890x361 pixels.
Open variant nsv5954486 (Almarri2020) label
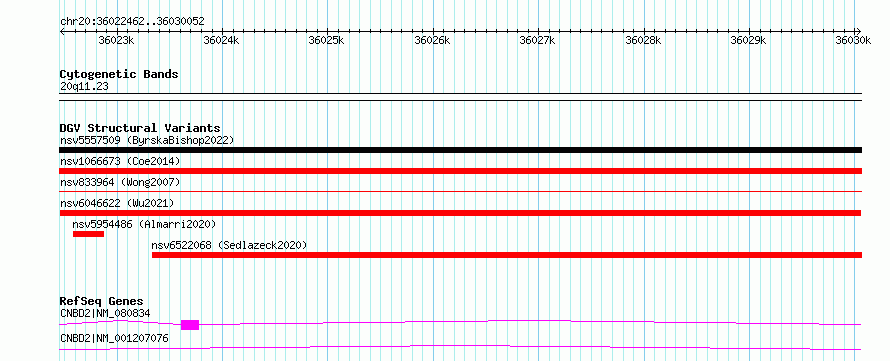click(x=145, y=224)
